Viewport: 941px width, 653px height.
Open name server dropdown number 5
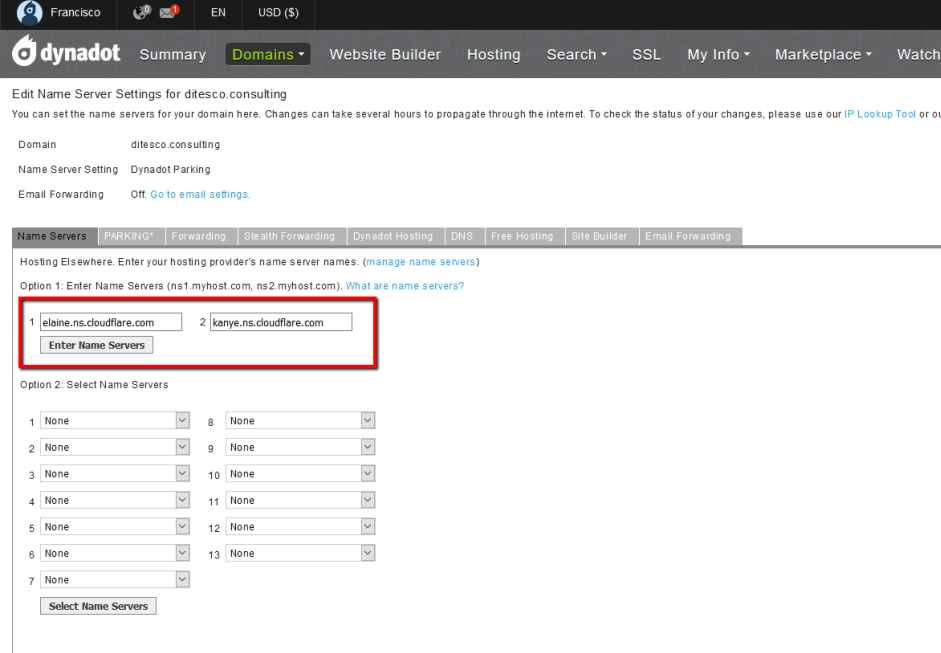pyautogui.click(x=115, y=526)
